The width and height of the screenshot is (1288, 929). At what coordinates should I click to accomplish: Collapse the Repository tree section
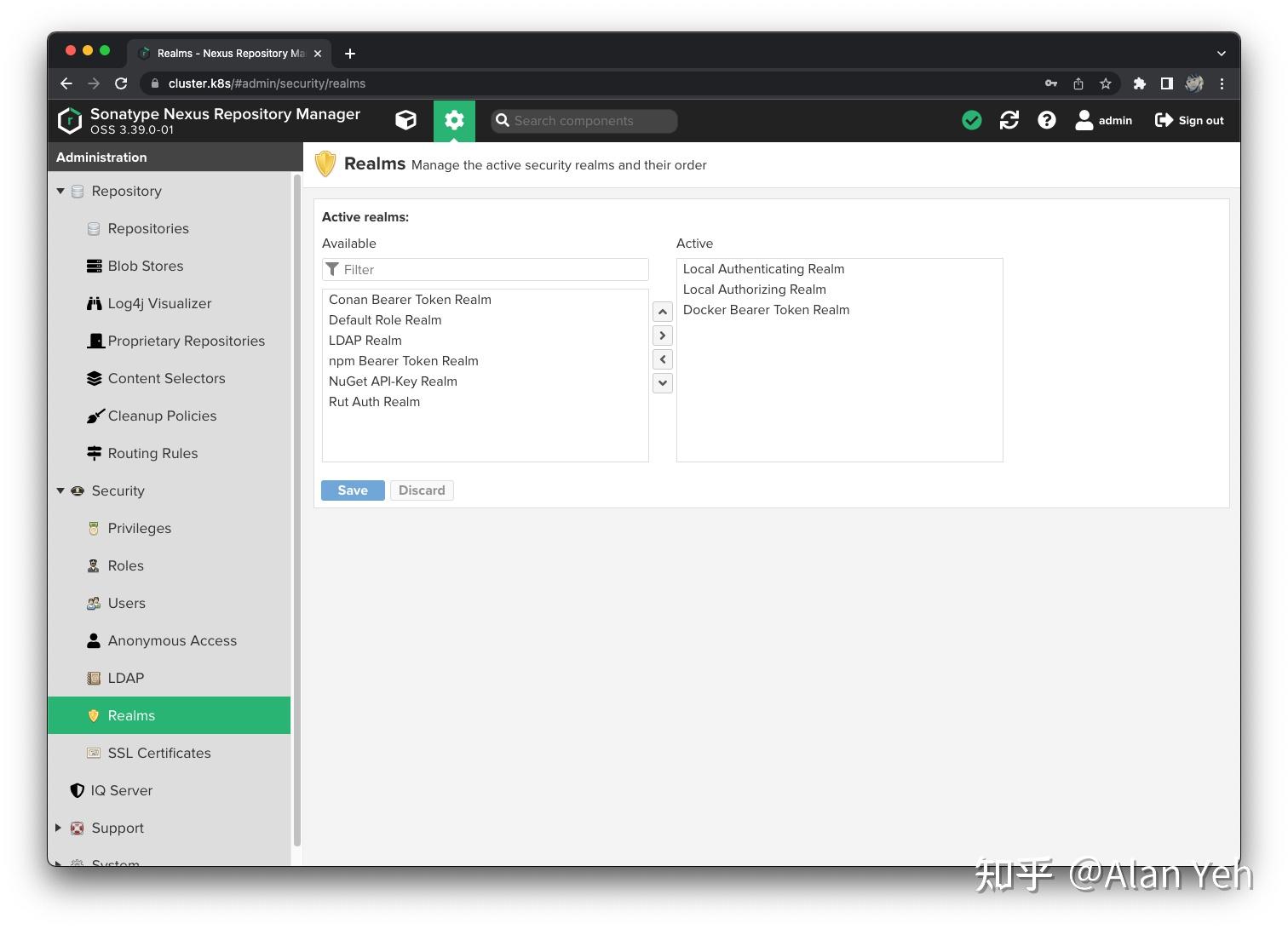point(60,191)
